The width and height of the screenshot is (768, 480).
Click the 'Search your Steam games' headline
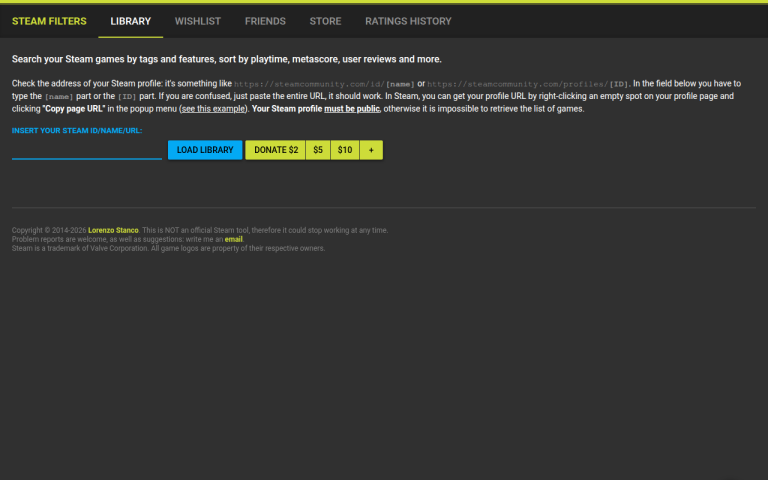227,59
